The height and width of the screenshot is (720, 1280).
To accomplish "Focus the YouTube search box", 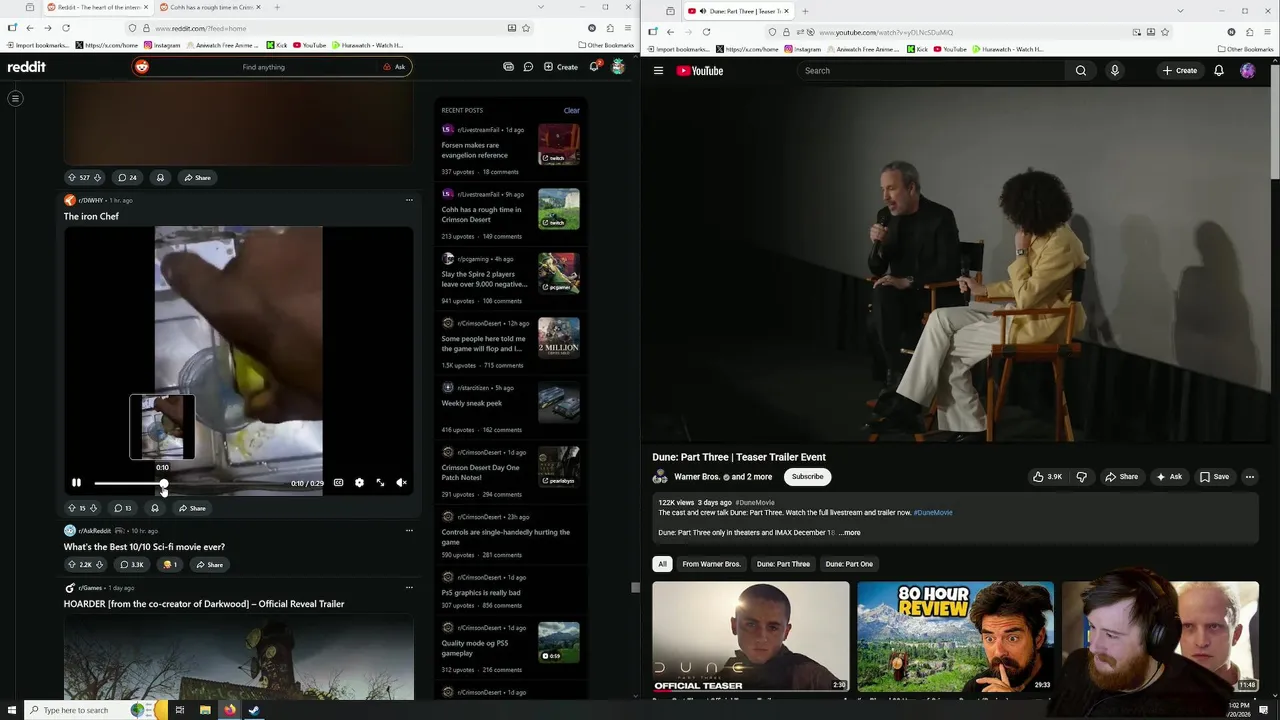I will coord(930,71).
